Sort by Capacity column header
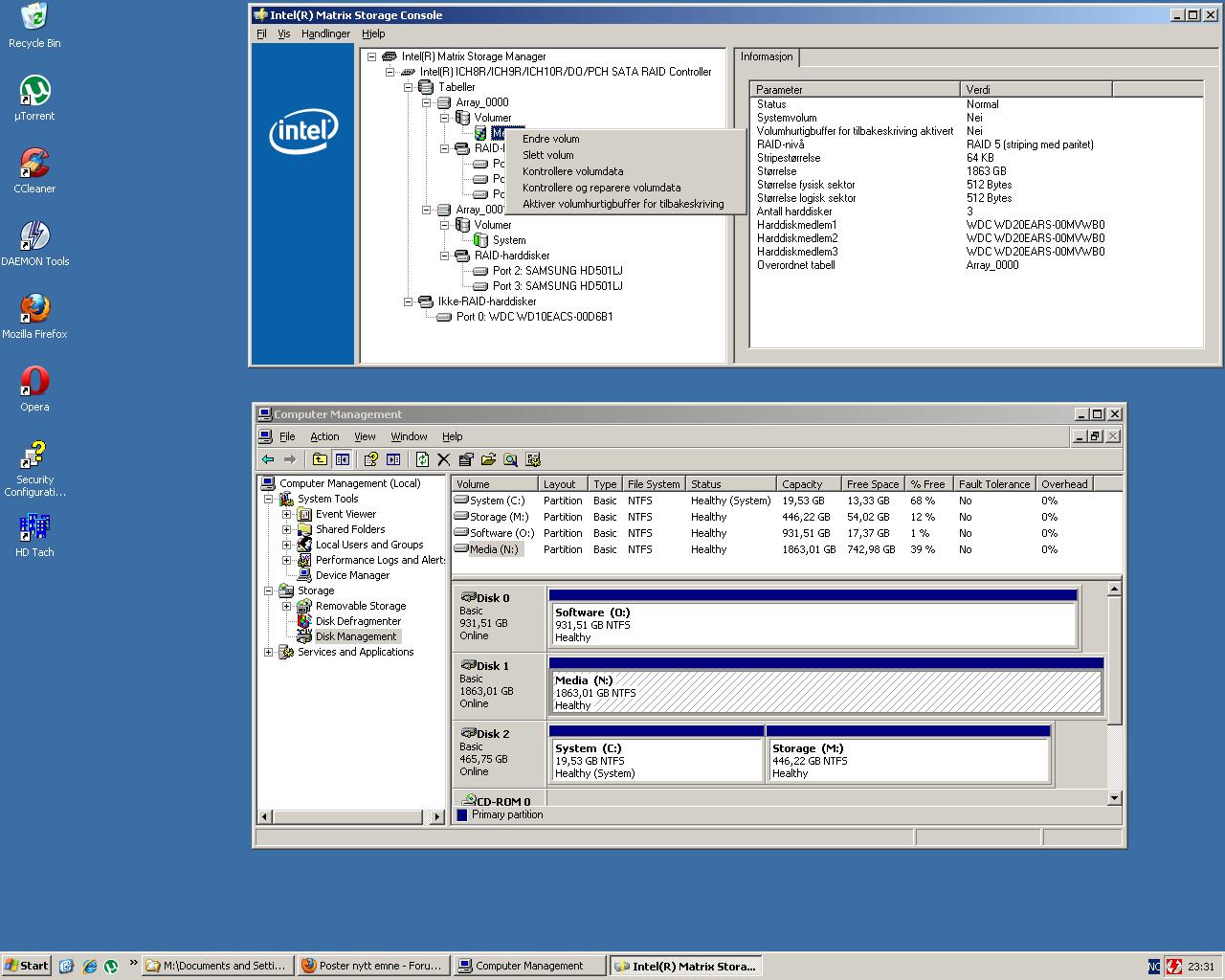The height and width of the screenshot is (980, 1225). pyautogui.click(x=810, y=484)
